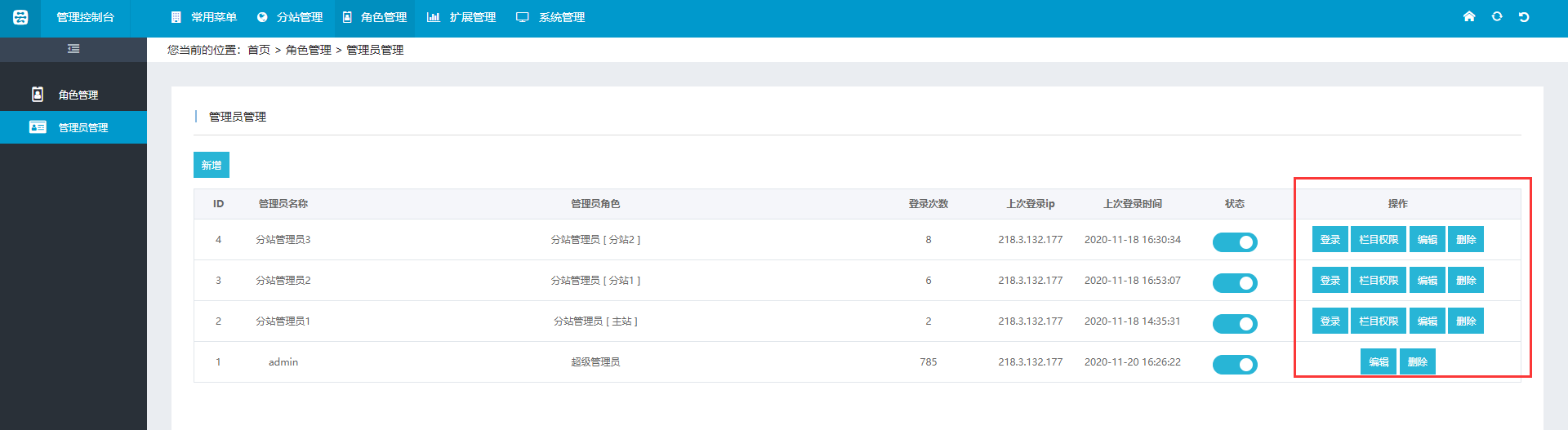Open 管理控制台 in the header

click(x=85, y=17)
